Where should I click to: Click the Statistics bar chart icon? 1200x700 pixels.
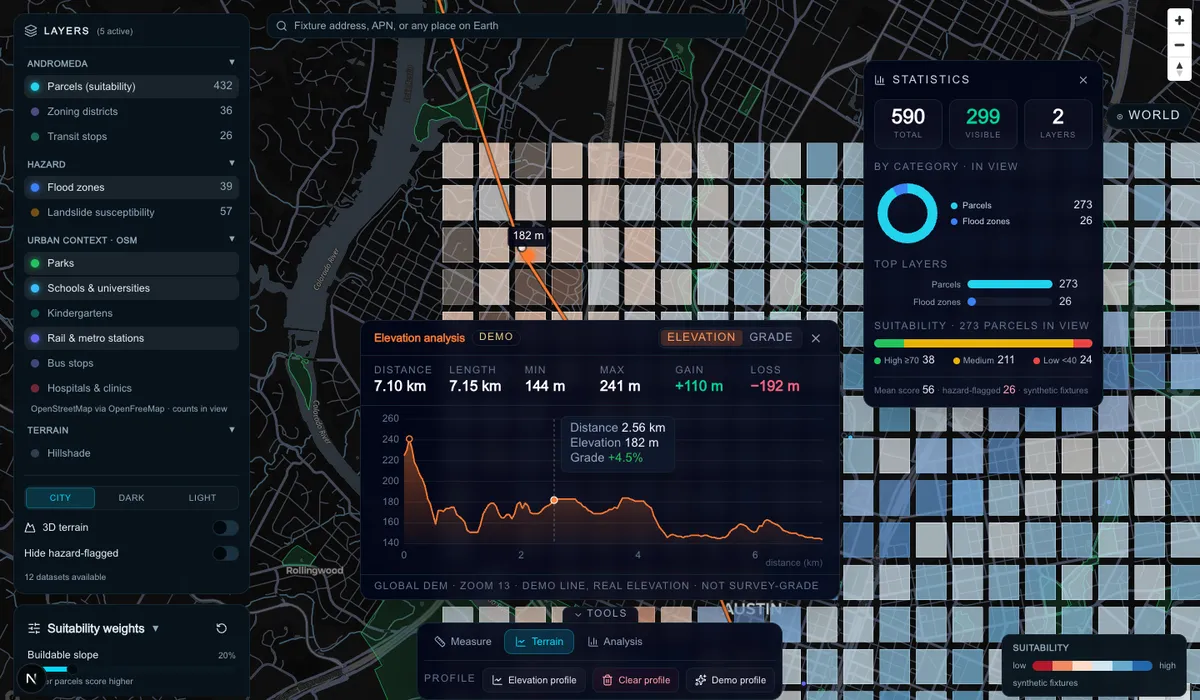880,80
